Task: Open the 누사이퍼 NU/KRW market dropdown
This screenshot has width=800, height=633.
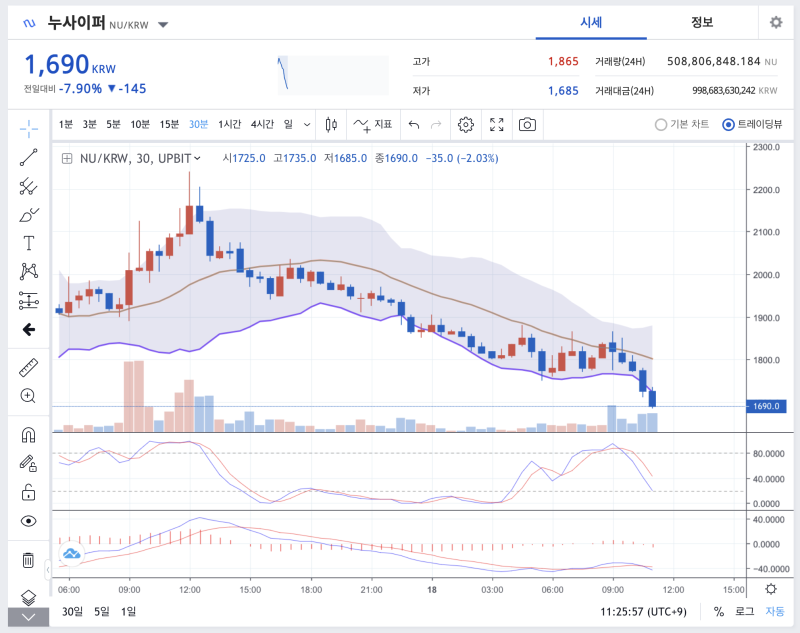Action: tap(163, 24)
